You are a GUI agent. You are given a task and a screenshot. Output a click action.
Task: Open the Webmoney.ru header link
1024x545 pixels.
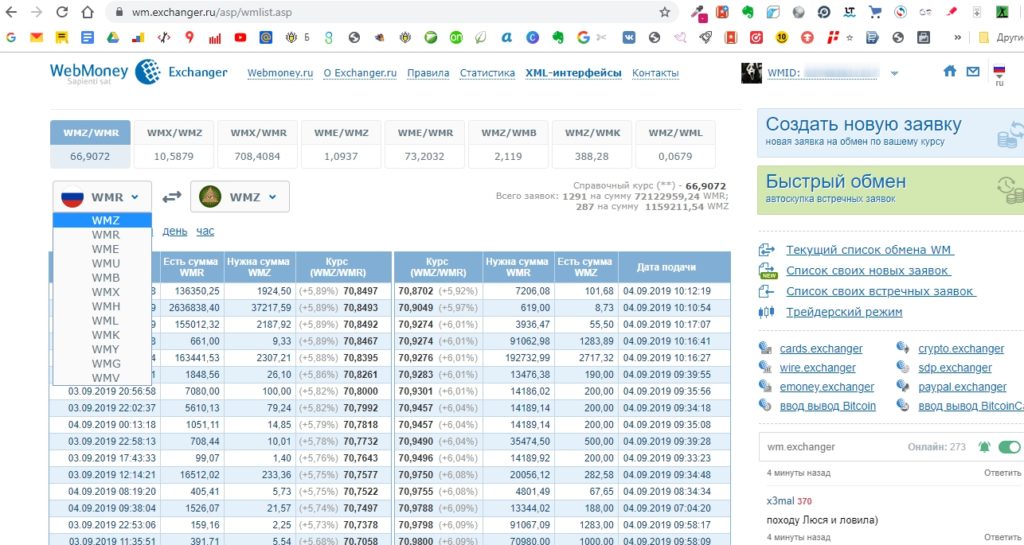tap(280, 73)
